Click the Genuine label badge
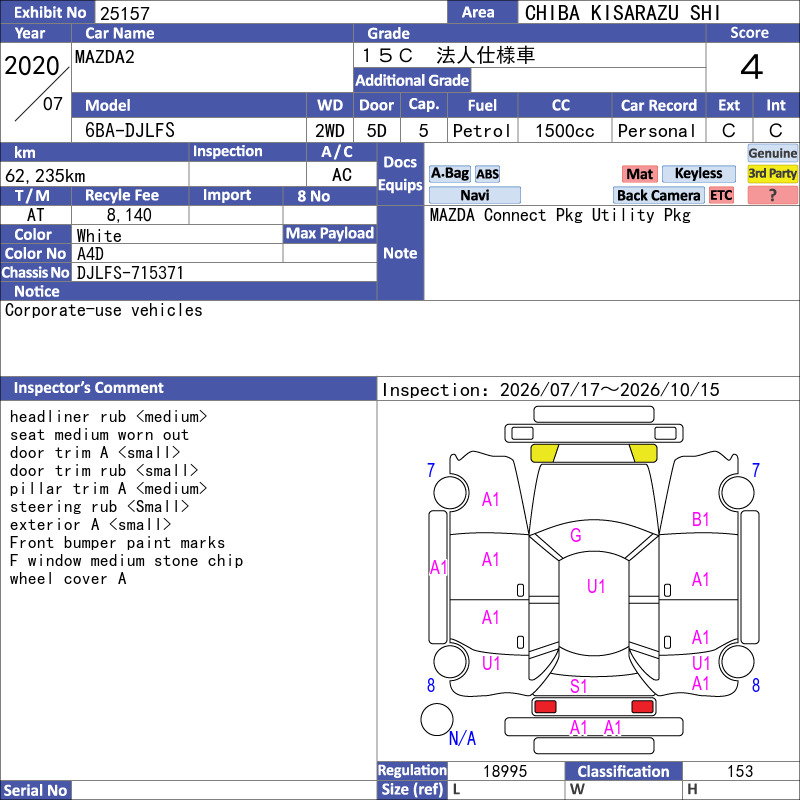 772,153
